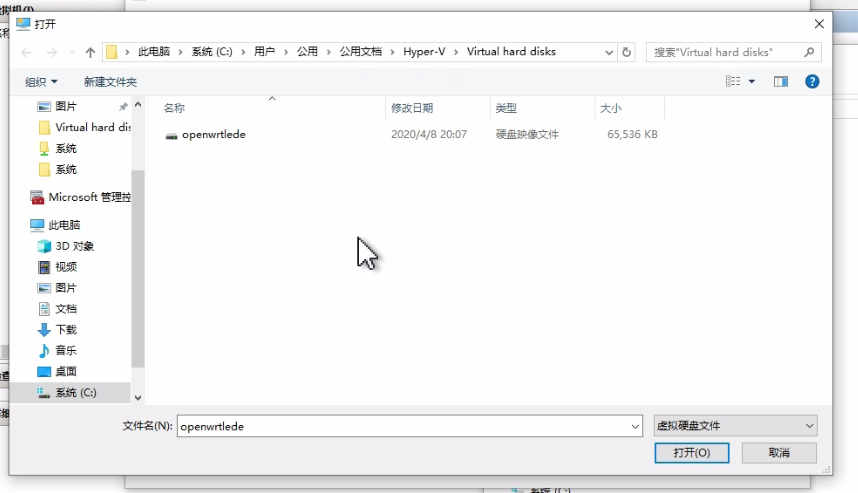Select pinned 图片 in quick access

point(66,106)
